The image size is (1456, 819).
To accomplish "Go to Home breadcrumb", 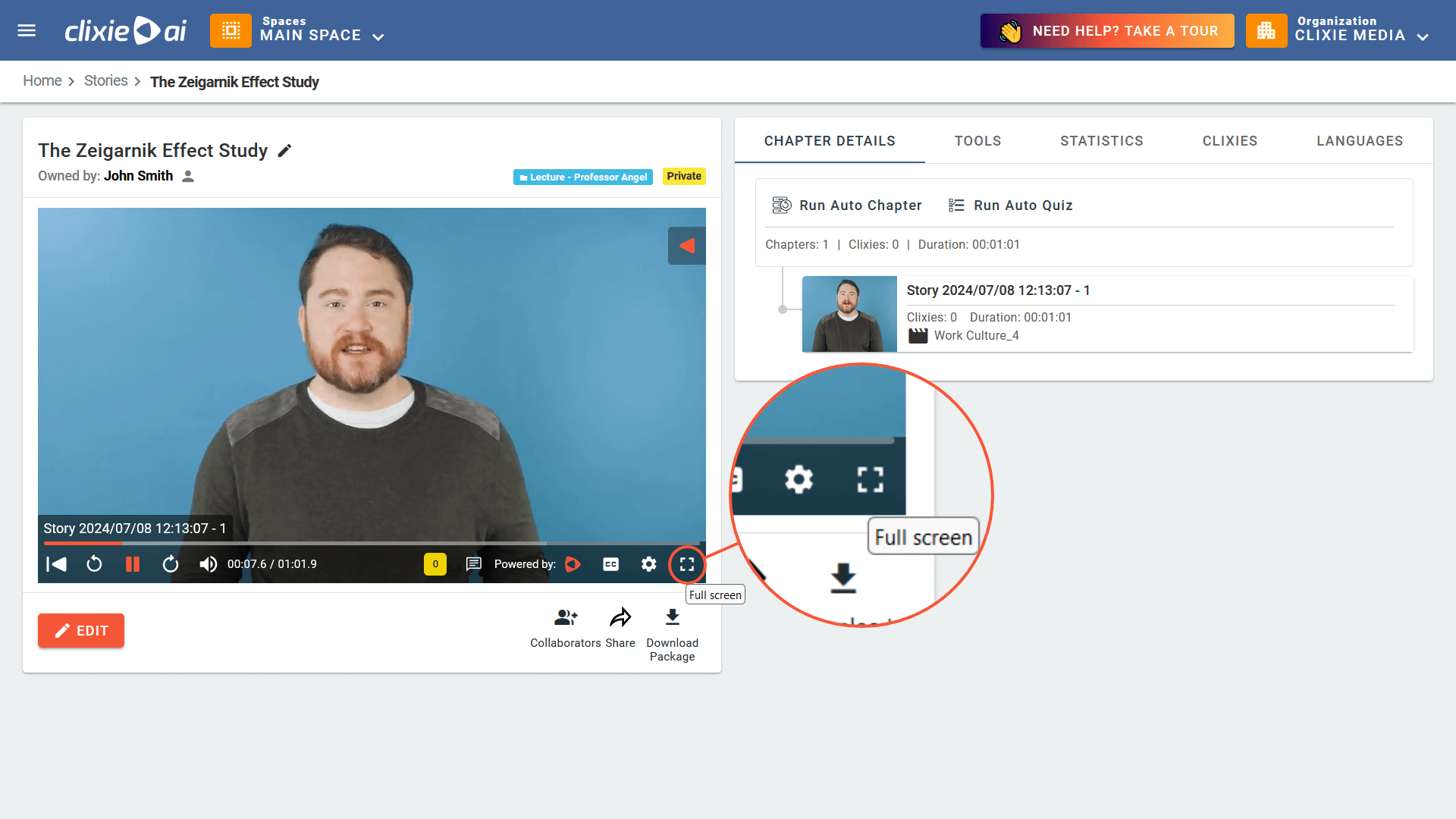I will click(x=42, y=81).
